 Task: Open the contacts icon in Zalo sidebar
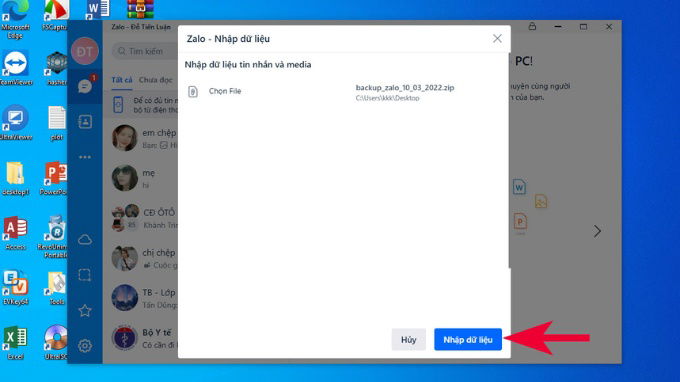click(85, 121)
